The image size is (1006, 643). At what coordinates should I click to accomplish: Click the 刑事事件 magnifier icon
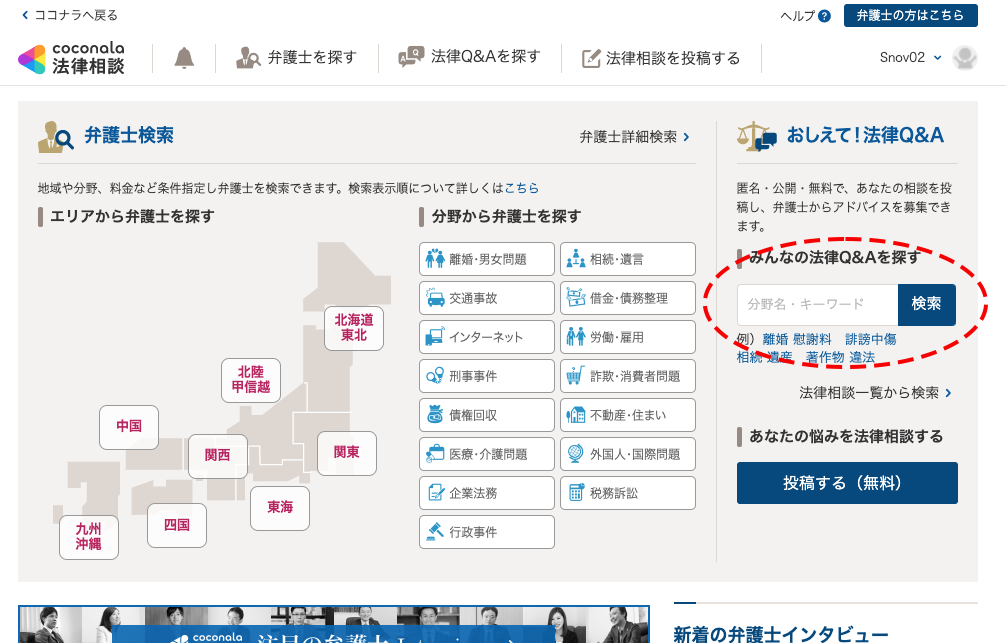[435, 376]
